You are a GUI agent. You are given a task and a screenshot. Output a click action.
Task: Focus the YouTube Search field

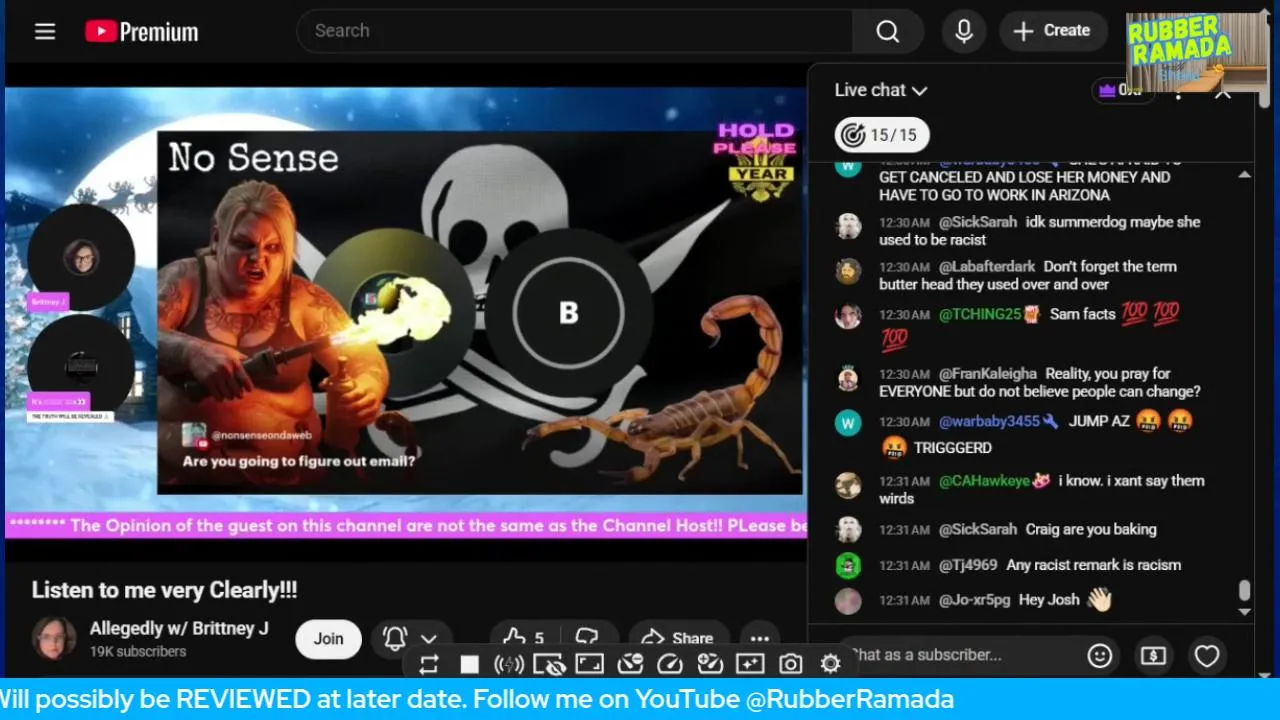pyautogui.click(x=575, y=31)
